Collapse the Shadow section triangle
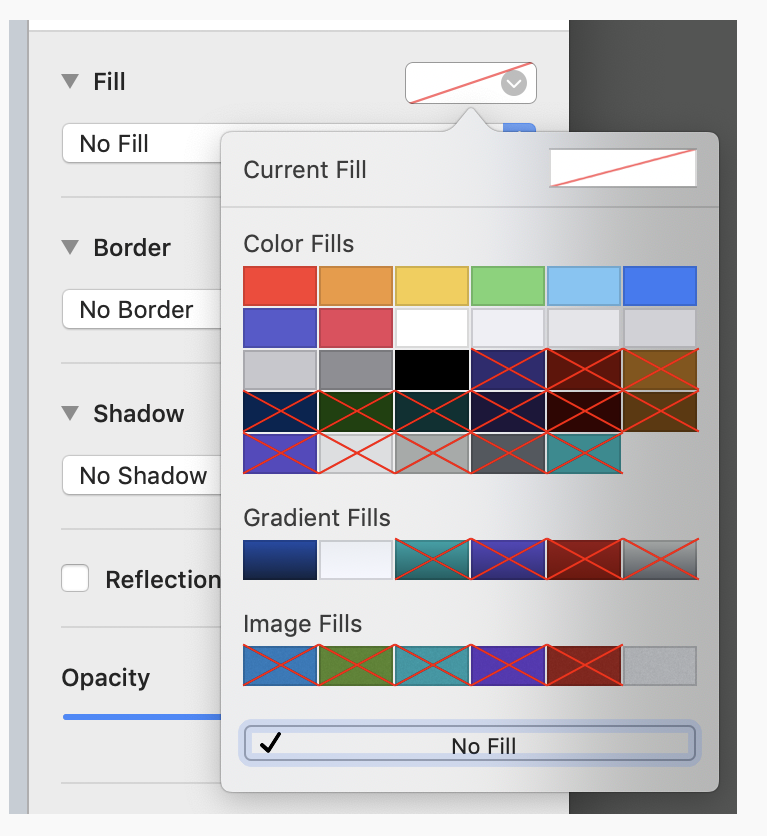 [69, 413]
